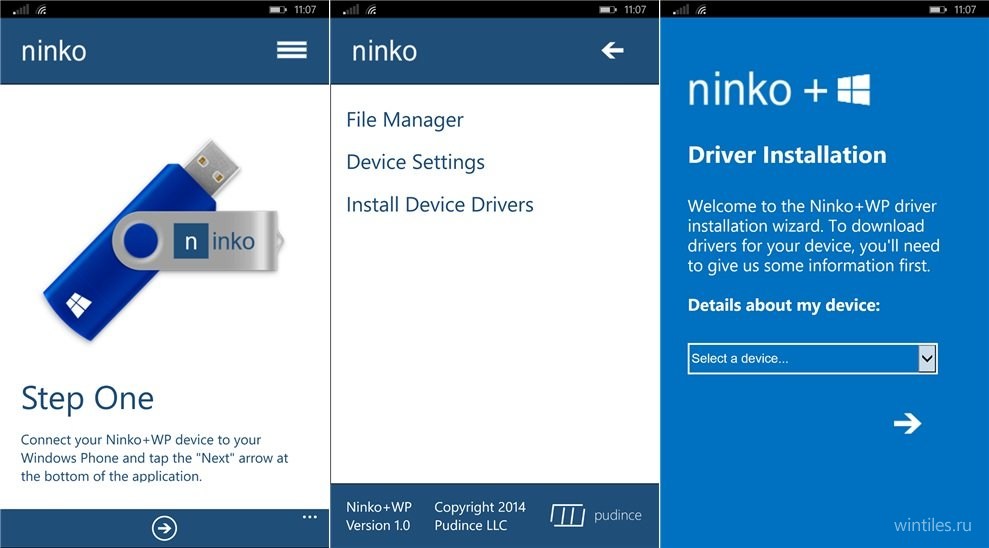Select Install Device Drivers
The height and width of the screenshot is (548, 989).
click(440, 204)
